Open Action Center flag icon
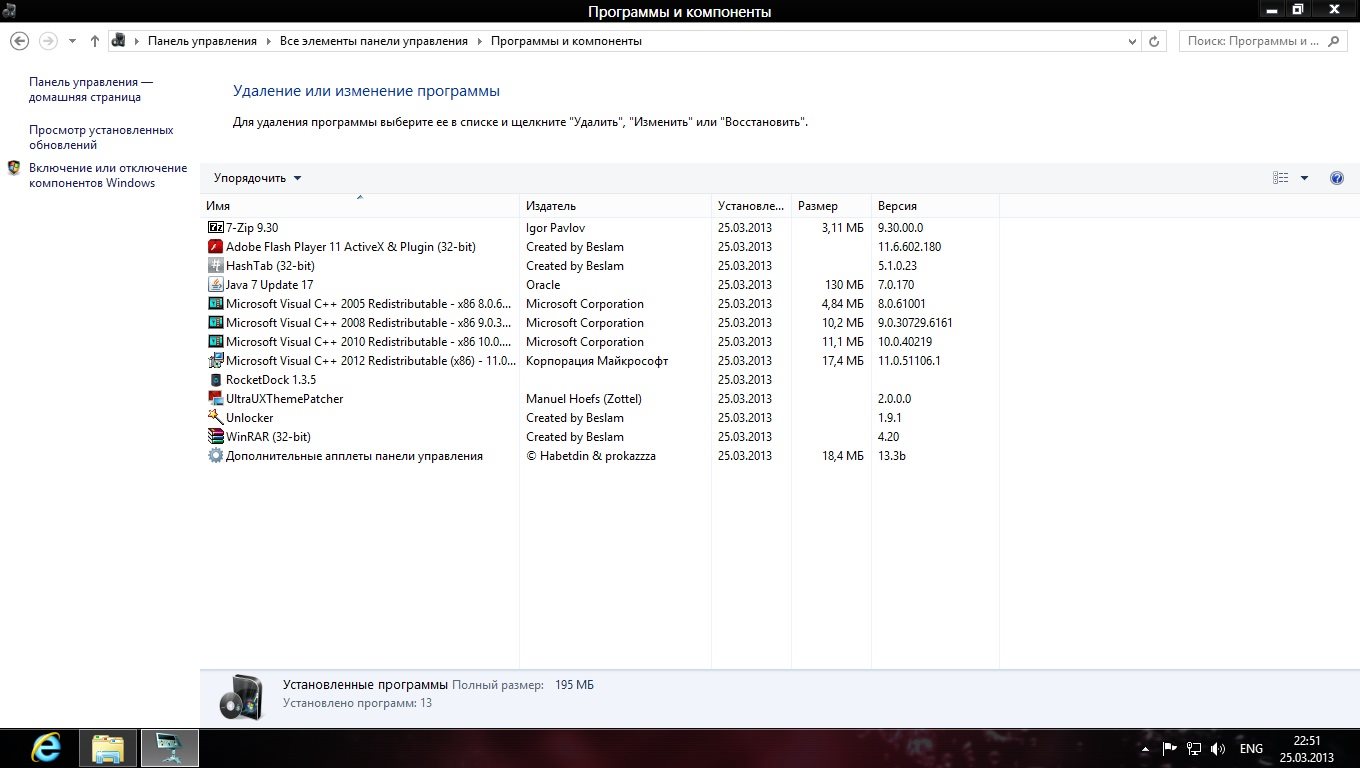 click(x=1169, y=748)
